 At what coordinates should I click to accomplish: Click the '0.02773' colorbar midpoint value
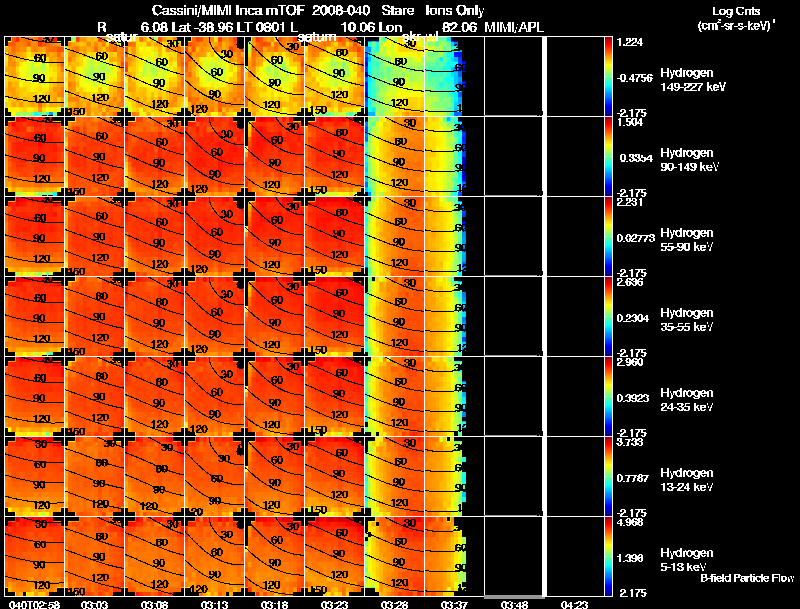tap(635, 238)
